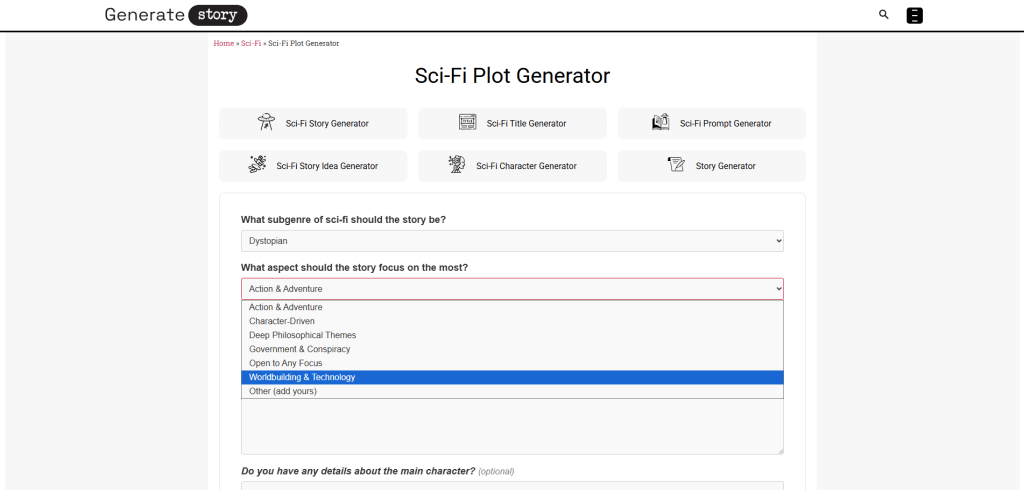Open the Sci-Fi breadcrumb link

(x=251, y=44)
